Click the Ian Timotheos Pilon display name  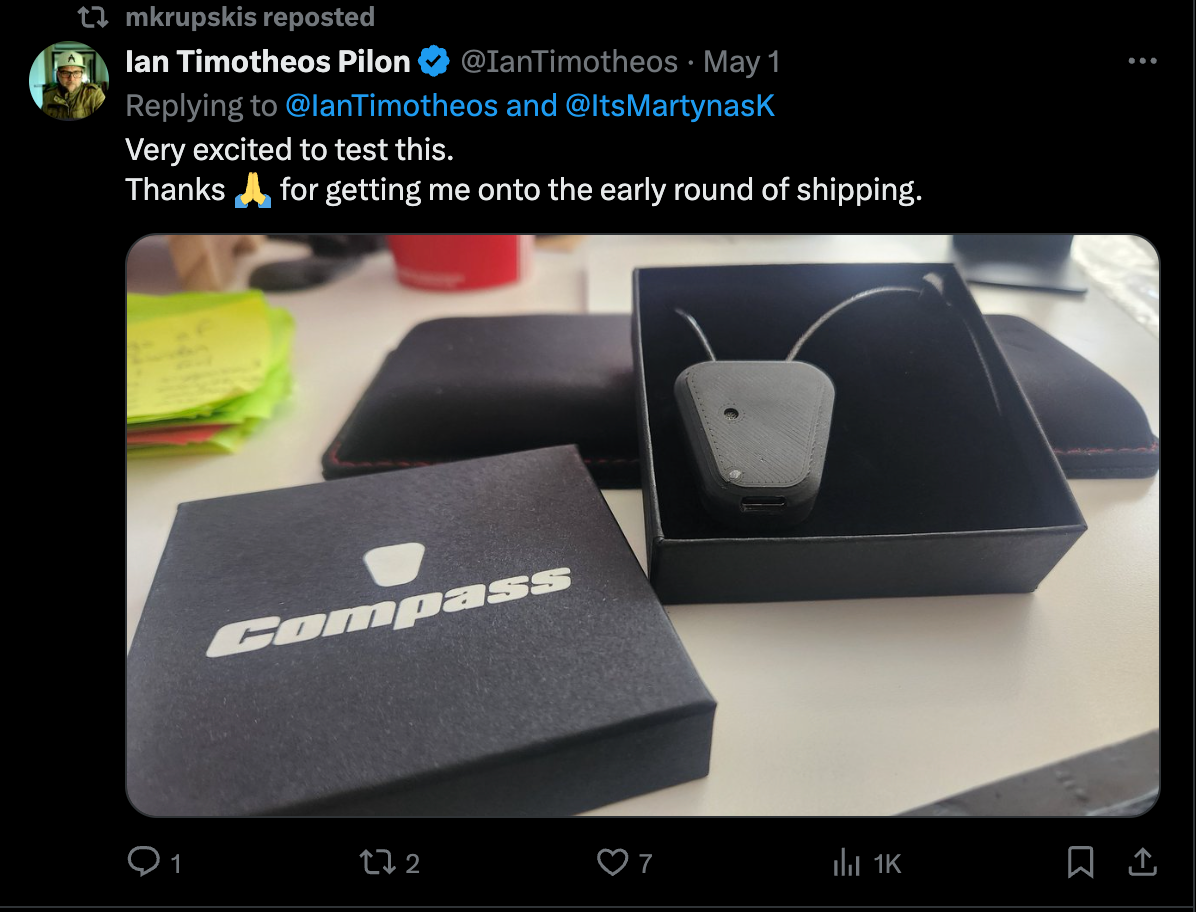click(268, 62)
